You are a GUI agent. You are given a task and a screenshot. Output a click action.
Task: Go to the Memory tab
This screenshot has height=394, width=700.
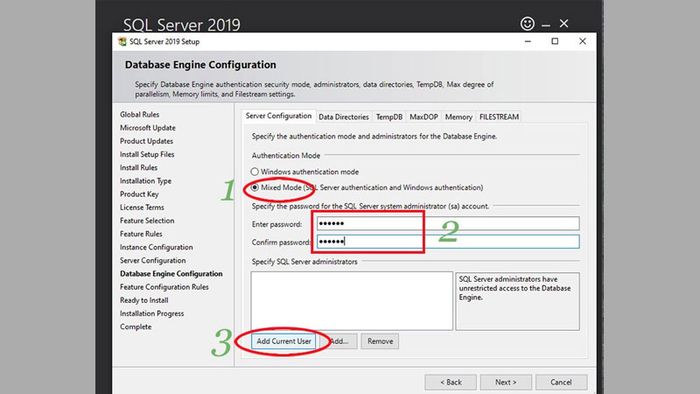[458, 117]
